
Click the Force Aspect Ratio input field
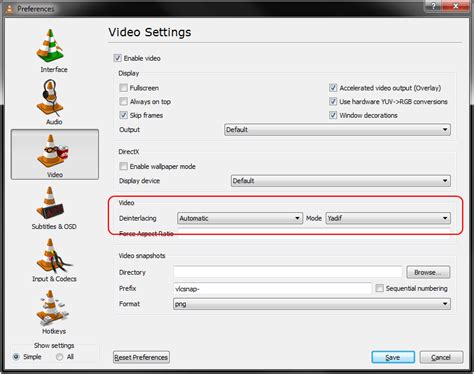click(x=314, y=233)
